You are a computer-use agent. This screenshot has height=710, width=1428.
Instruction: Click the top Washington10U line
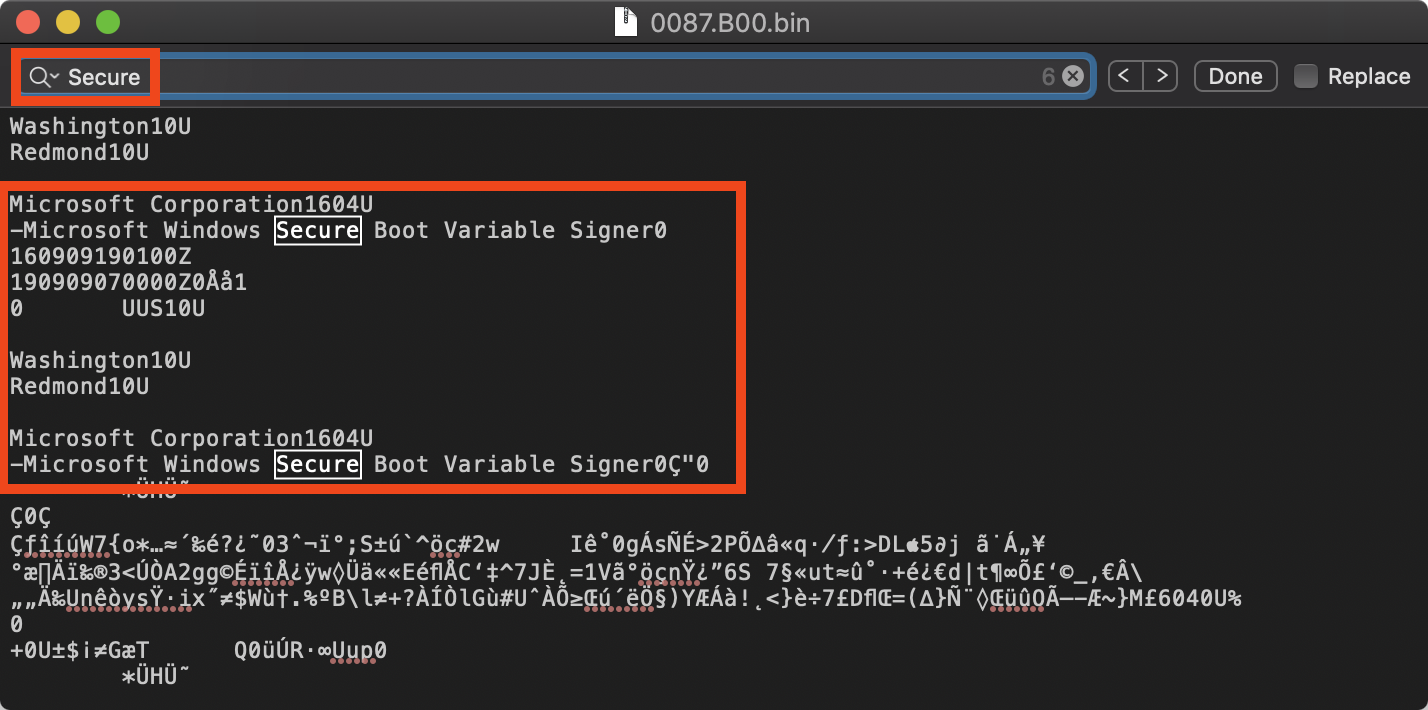[x=100, y=126]
